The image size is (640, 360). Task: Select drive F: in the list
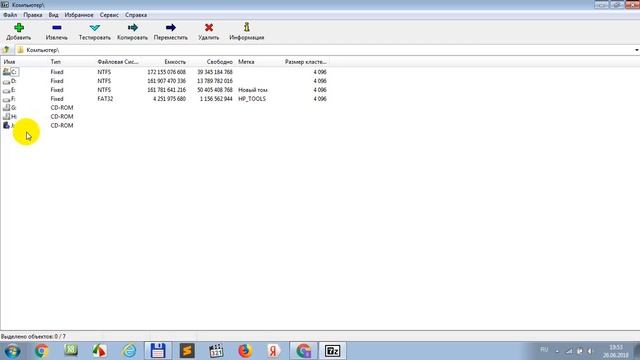[x=10, y=99]
